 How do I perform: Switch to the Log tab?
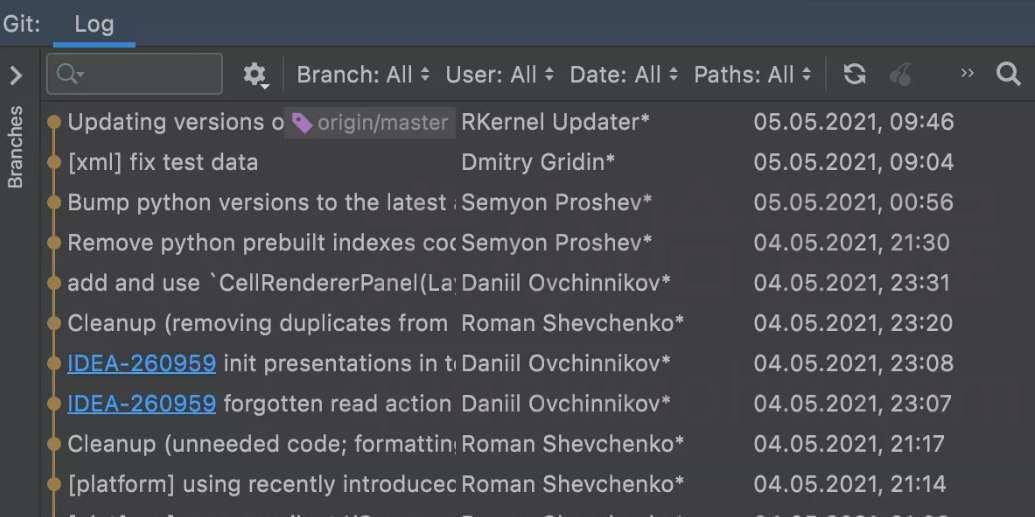click(94, 24)
